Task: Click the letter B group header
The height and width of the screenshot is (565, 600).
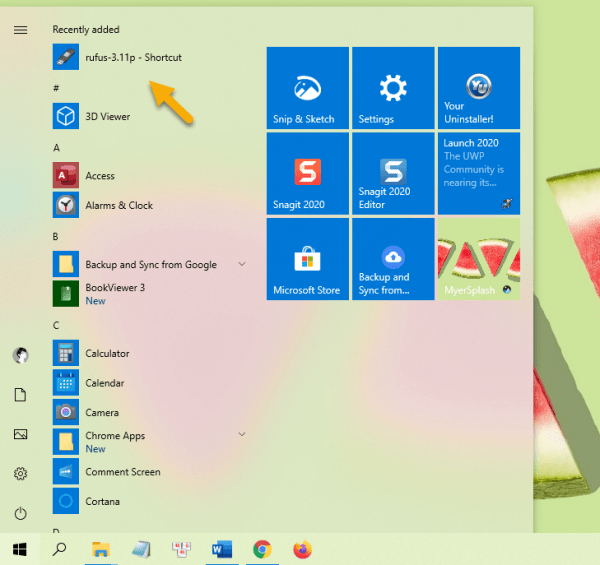Action: (x=55, y=236)
